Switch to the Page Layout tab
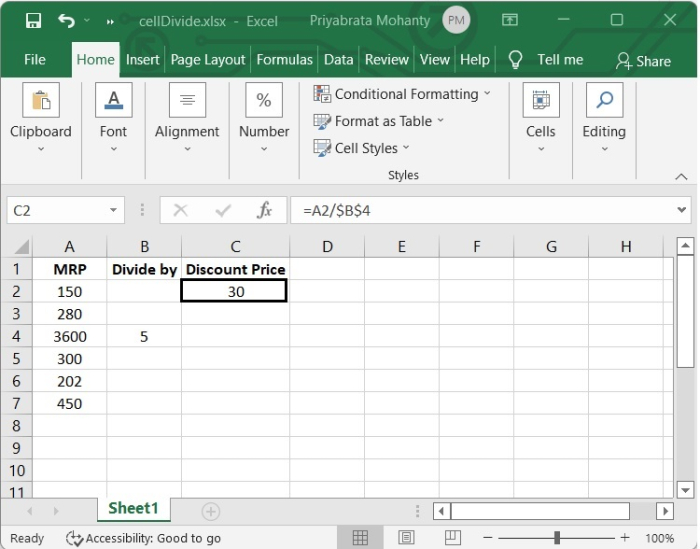Viewport: 700px width, 549px height. pyautogui.click(x=208, y=60)
